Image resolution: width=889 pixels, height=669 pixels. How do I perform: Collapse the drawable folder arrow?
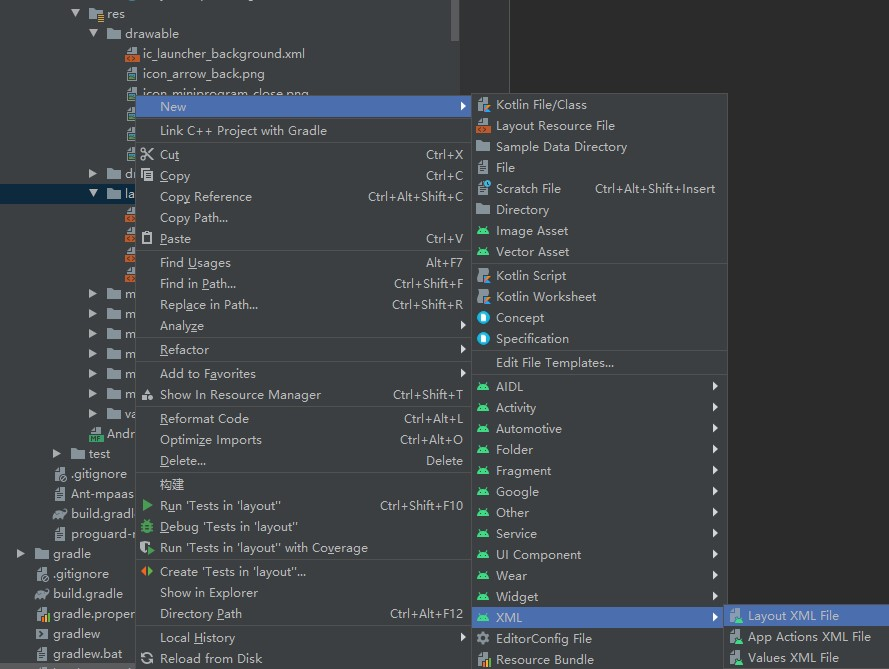pos(94,33)
